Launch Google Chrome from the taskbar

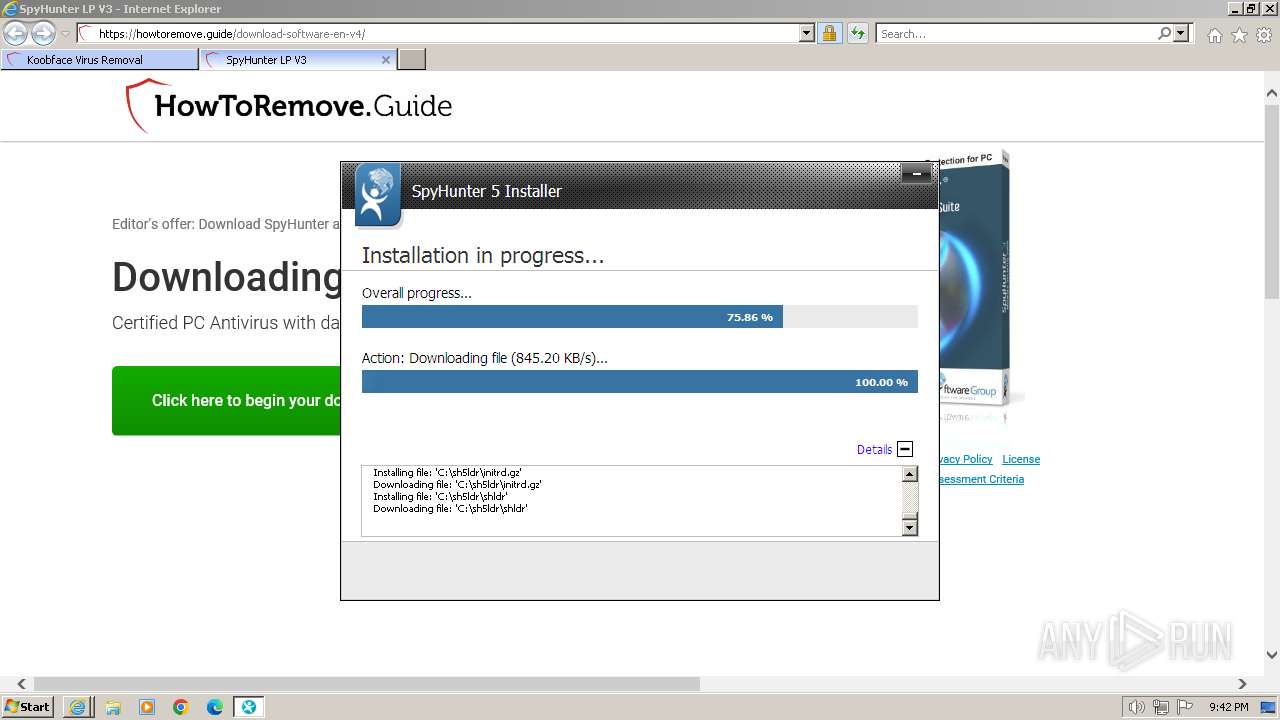tap(181, 707)
